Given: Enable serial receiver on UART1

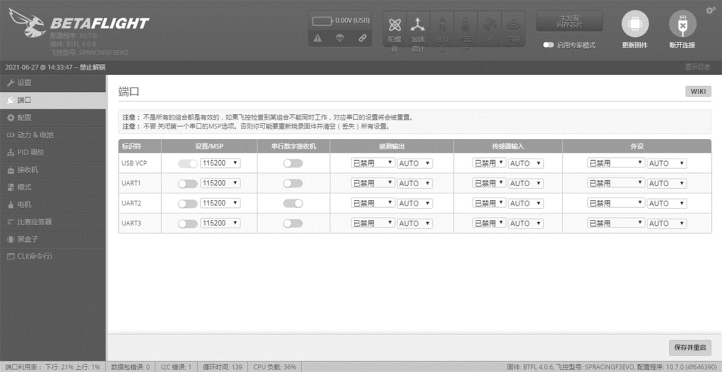Looking at the screenshot, I should click(293, 184).
